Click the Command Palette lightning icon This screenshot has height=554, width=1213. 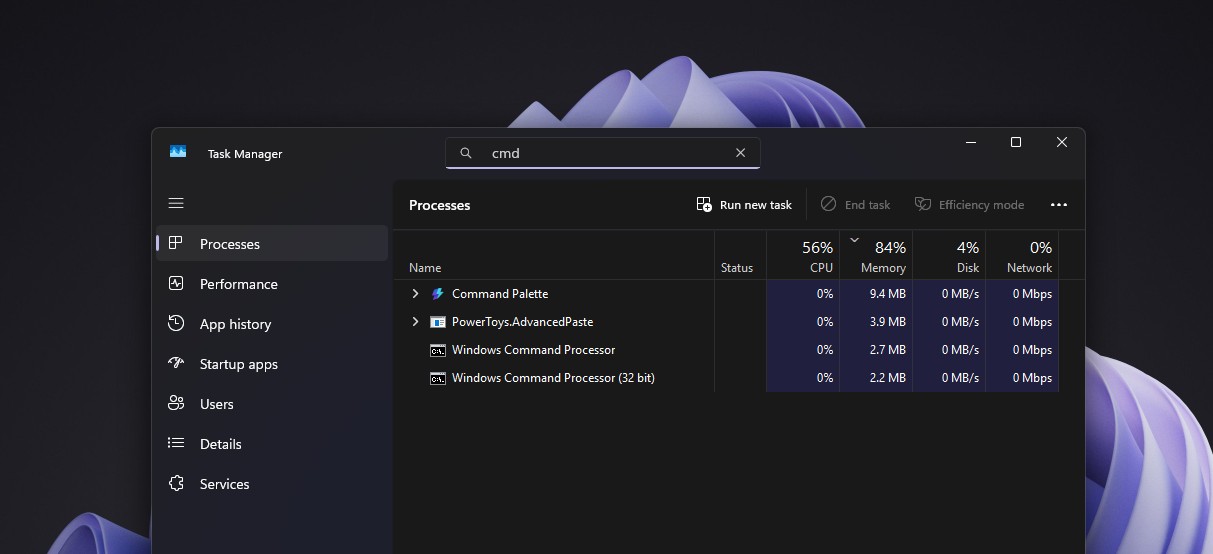437,294
